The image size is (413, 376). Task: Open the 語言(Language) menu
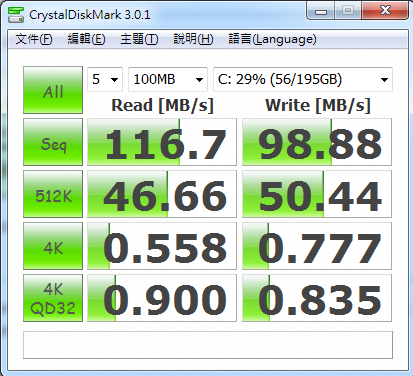click(x=272, y=39)
